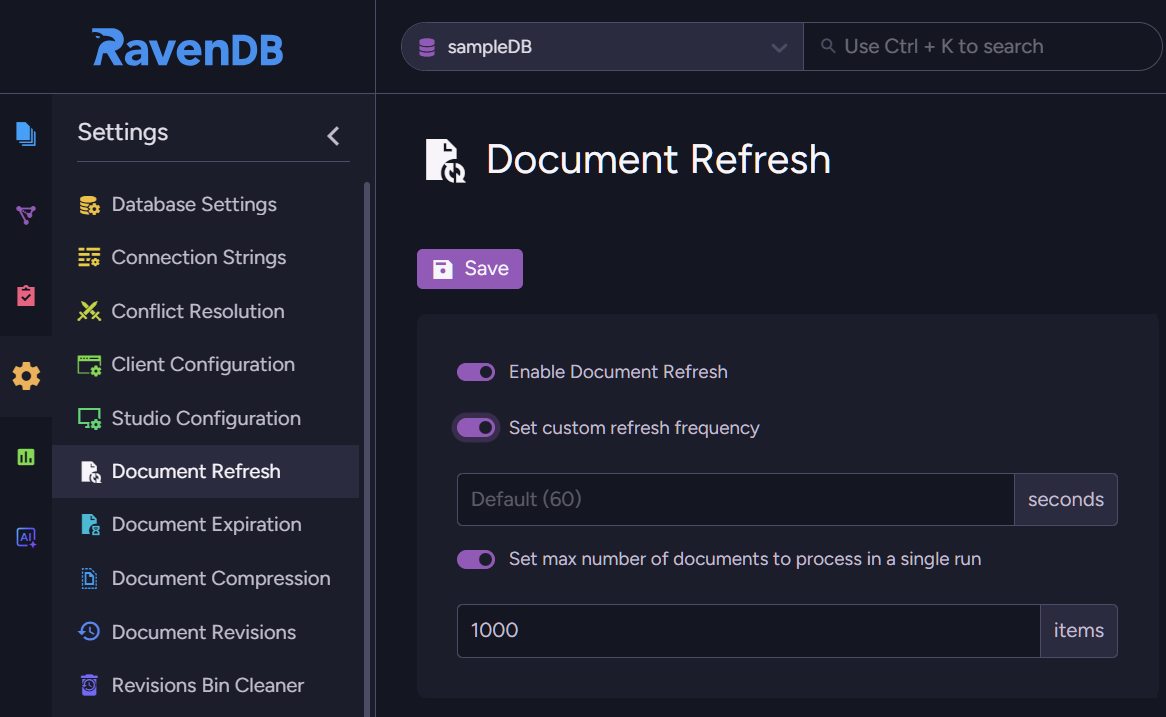1166x717 pixels.
Task: Click the sampleDB database icon
Action: pyautogui.click(x=427, y=47)
